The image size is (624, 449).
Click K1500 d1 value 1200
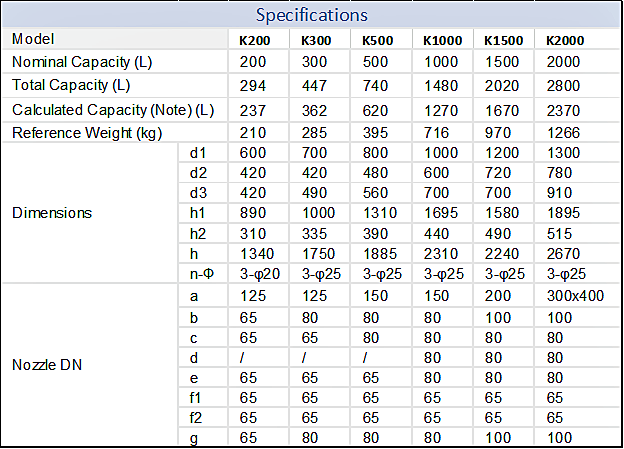(502, 153)
